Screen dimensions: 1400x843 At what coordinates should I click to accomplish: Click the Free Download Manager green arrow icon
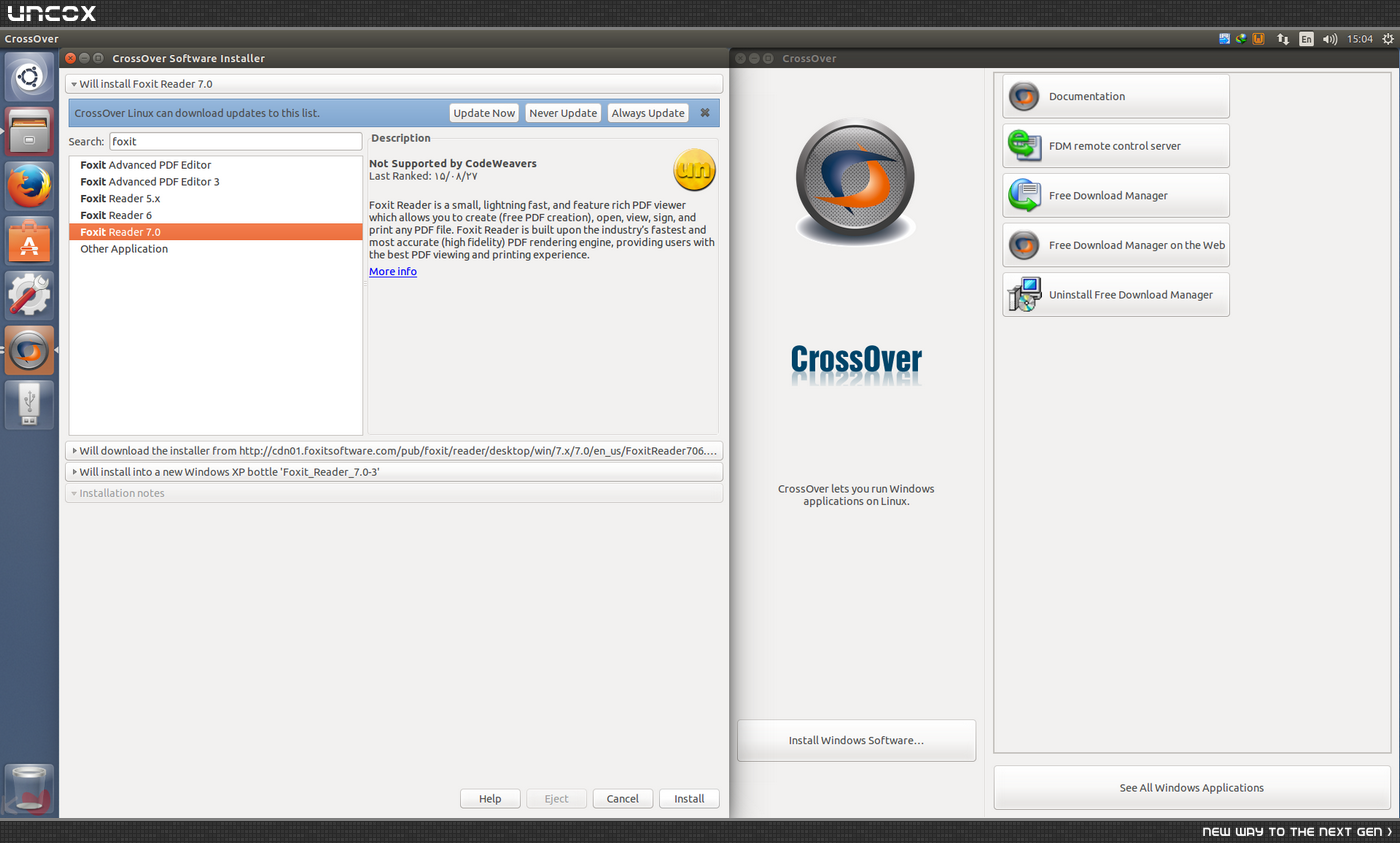(1024, 195)
